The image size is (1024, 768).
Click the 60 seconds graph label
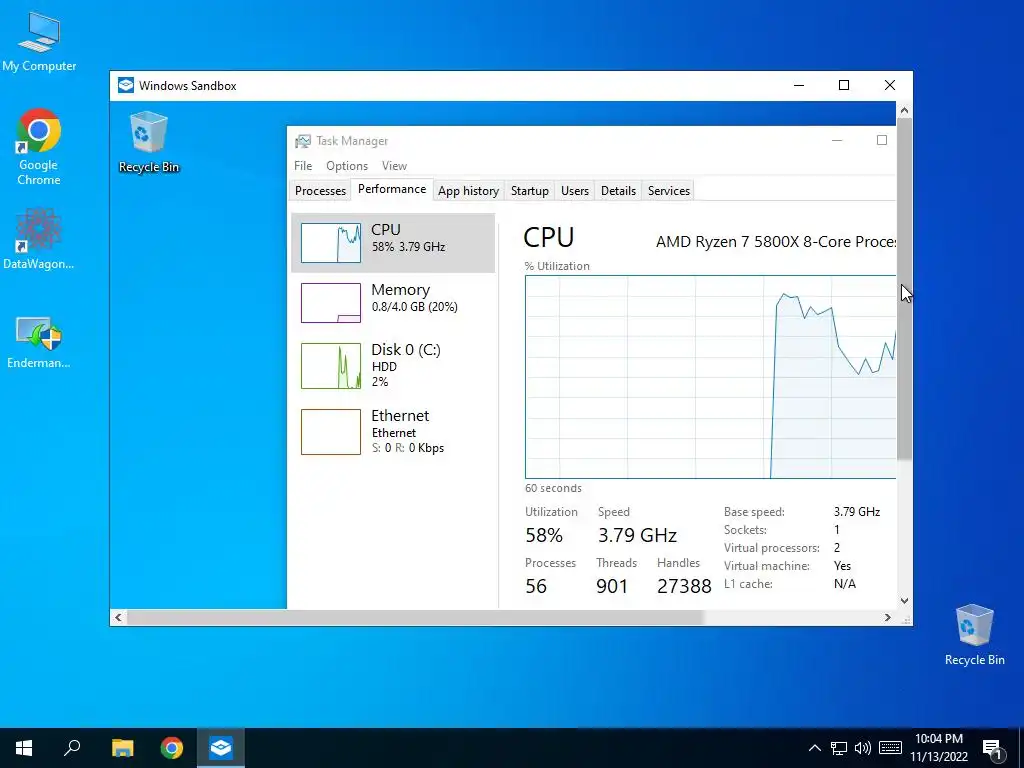click(x=553, y=488)
